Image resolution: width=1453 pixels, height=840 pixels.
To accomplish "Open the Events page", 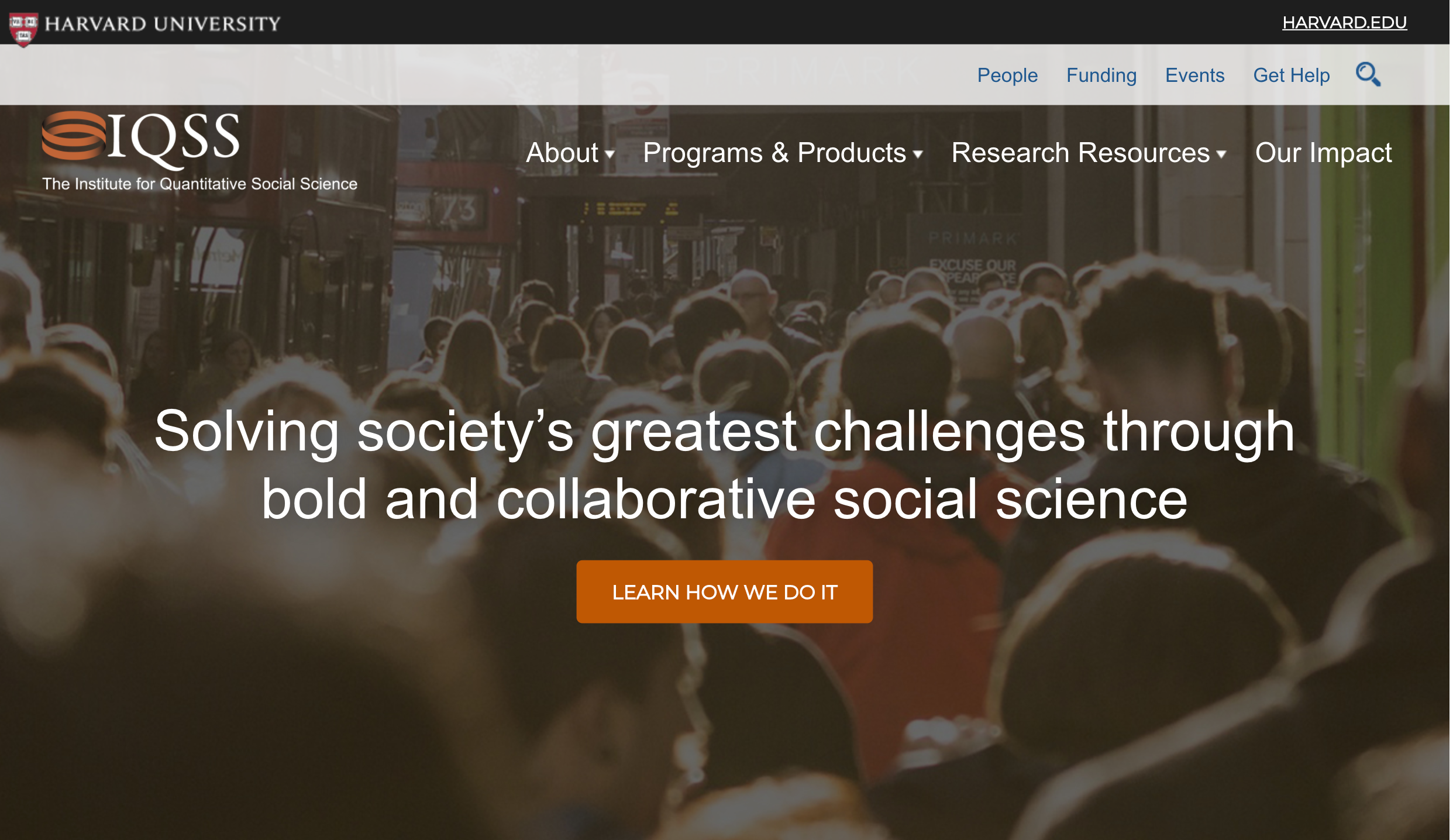I will [1195, 75].
